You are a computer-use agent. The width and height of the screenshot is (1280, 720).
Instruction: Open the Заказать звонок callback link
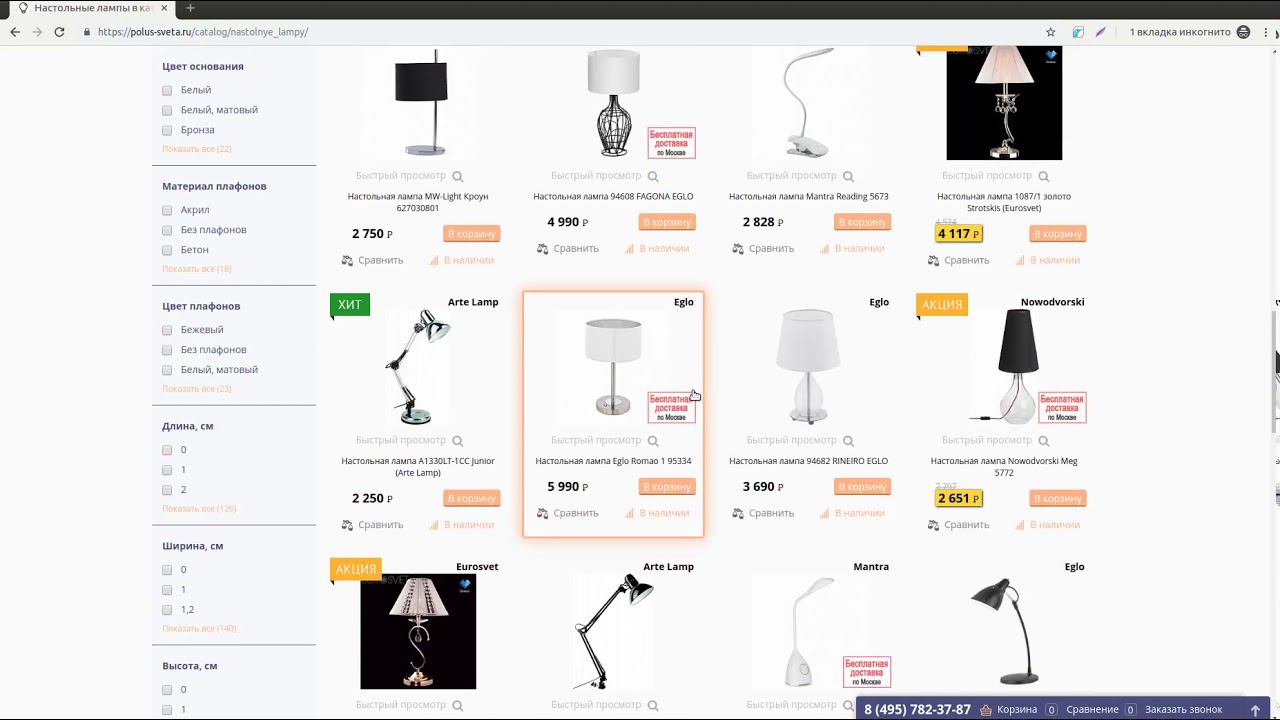(1184, 710)
